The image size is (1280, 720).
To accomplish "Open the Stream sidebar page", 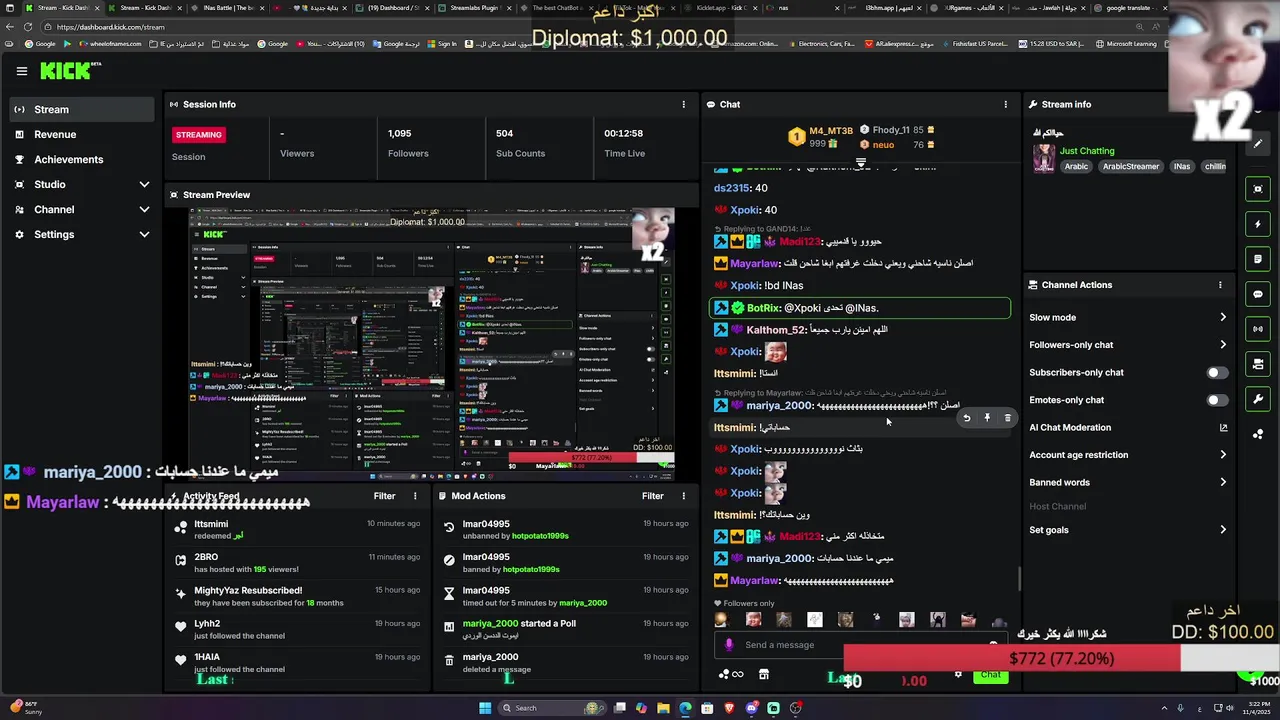I will pyautogui.click(x=82, y=109).
